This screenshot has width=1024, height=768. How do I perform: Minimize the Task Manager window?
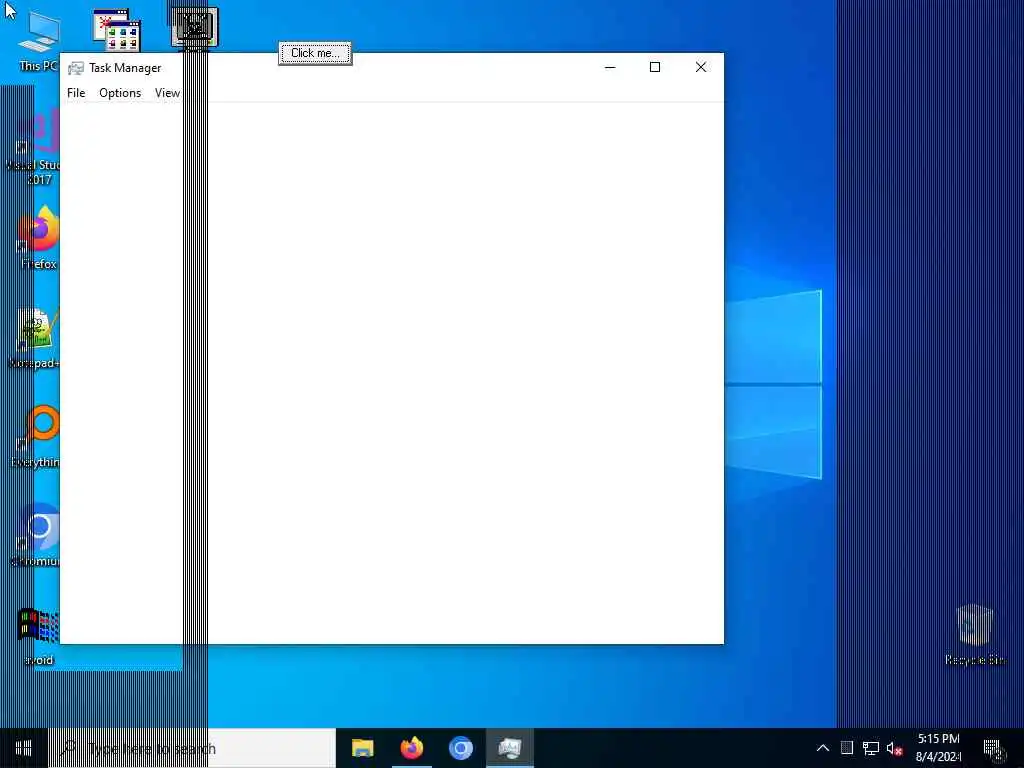[610, 67]
